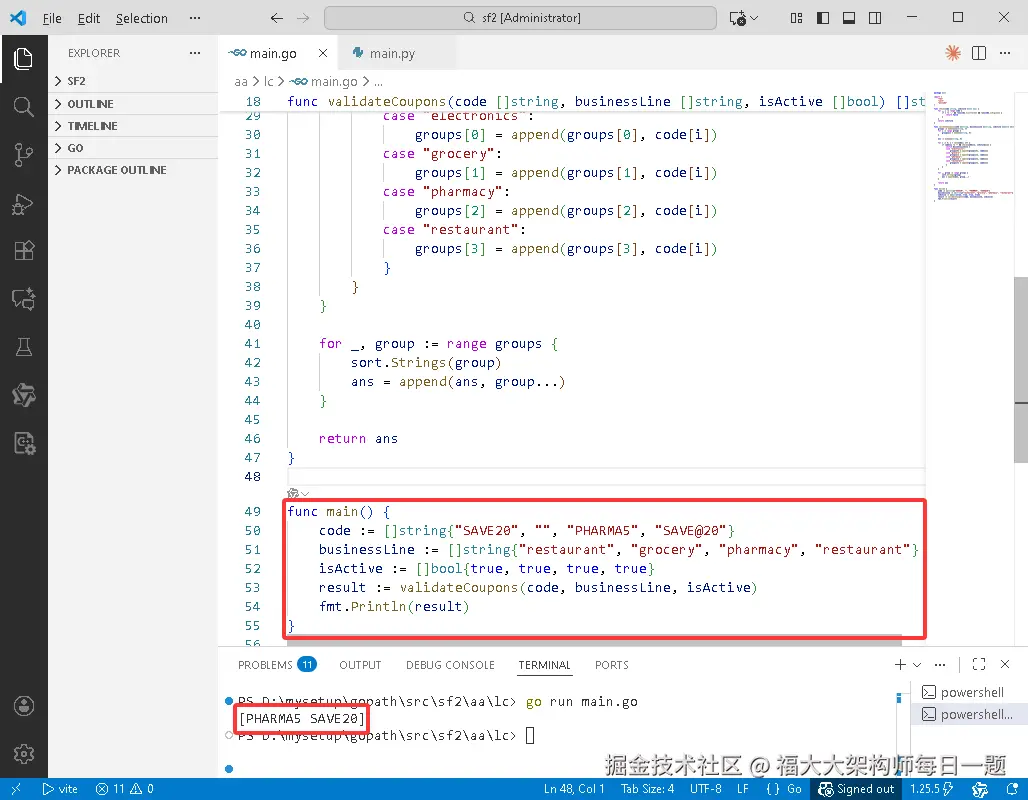The height and width of the screenshot is (800, 1028).
Task: Open the overflow menu ellipsis in menu bar
Action: [x=195, y=18]
